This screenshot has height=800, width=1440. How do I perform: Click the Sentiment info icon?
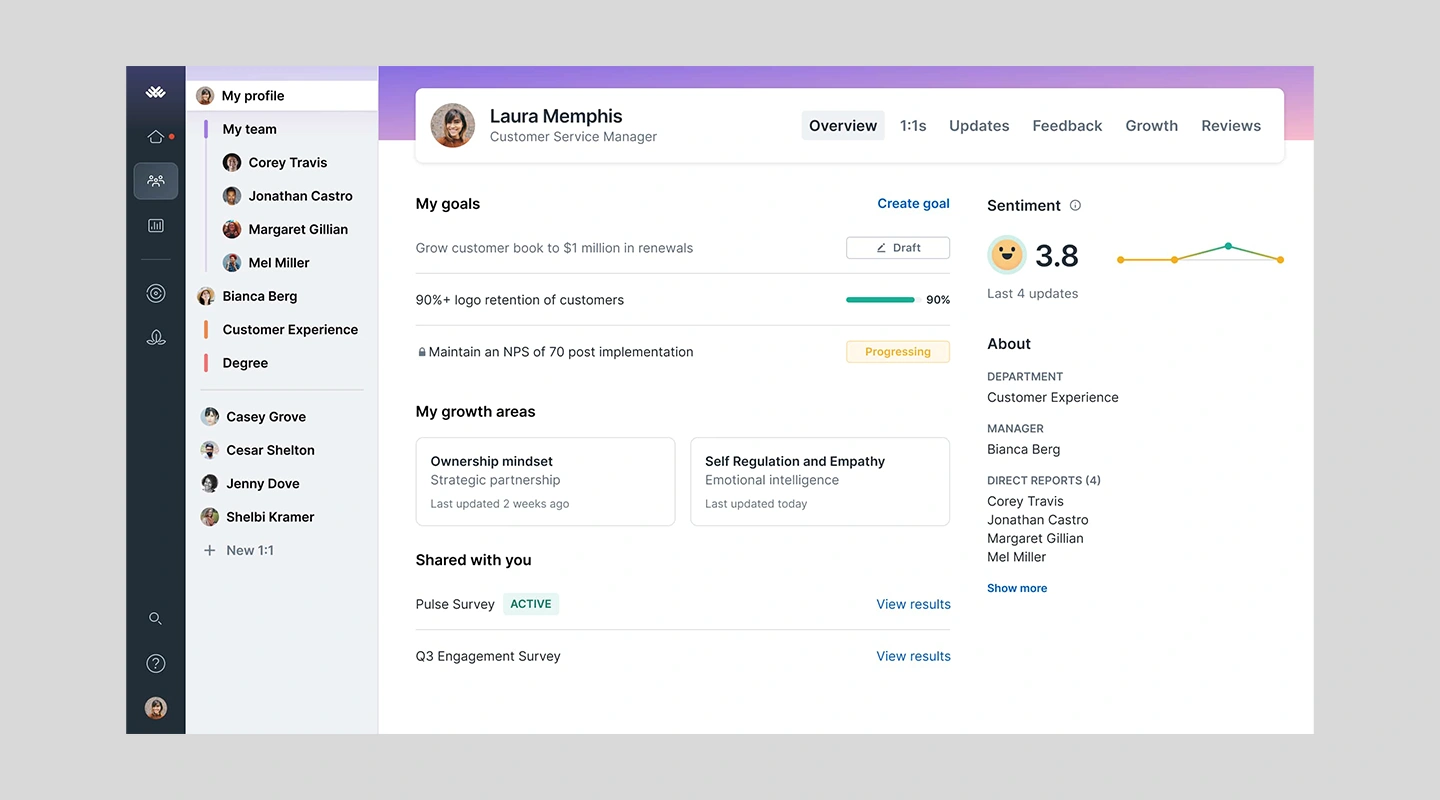(x=1075, y=205)
